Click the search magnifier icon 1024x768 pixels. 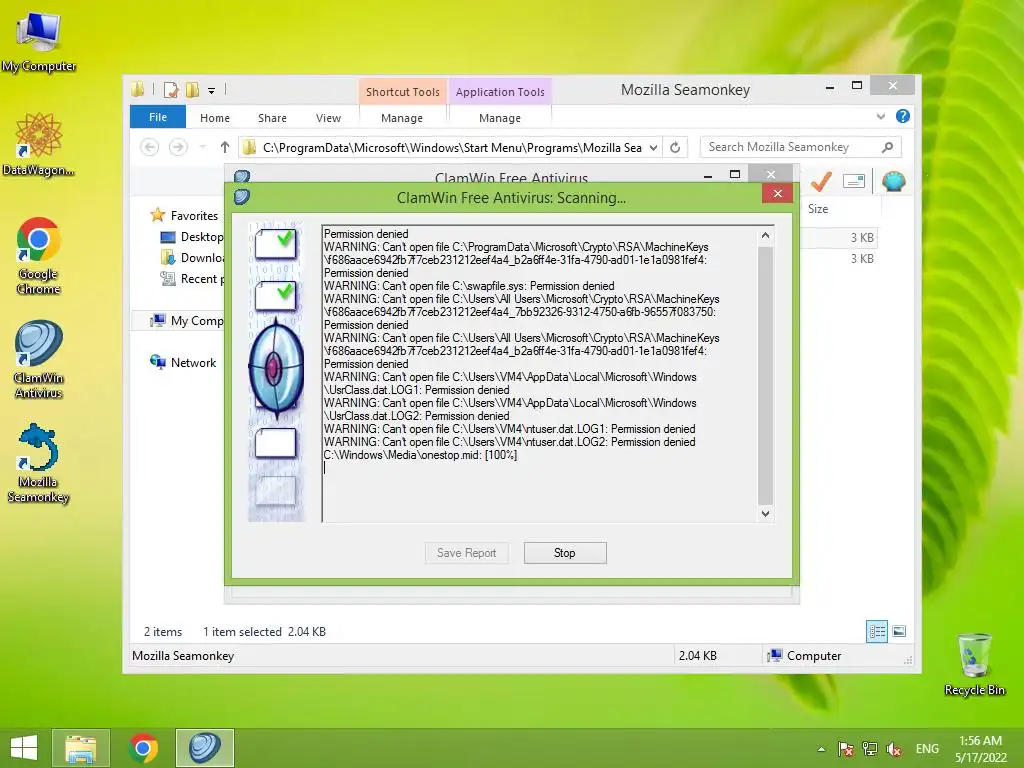click(888, 147)
